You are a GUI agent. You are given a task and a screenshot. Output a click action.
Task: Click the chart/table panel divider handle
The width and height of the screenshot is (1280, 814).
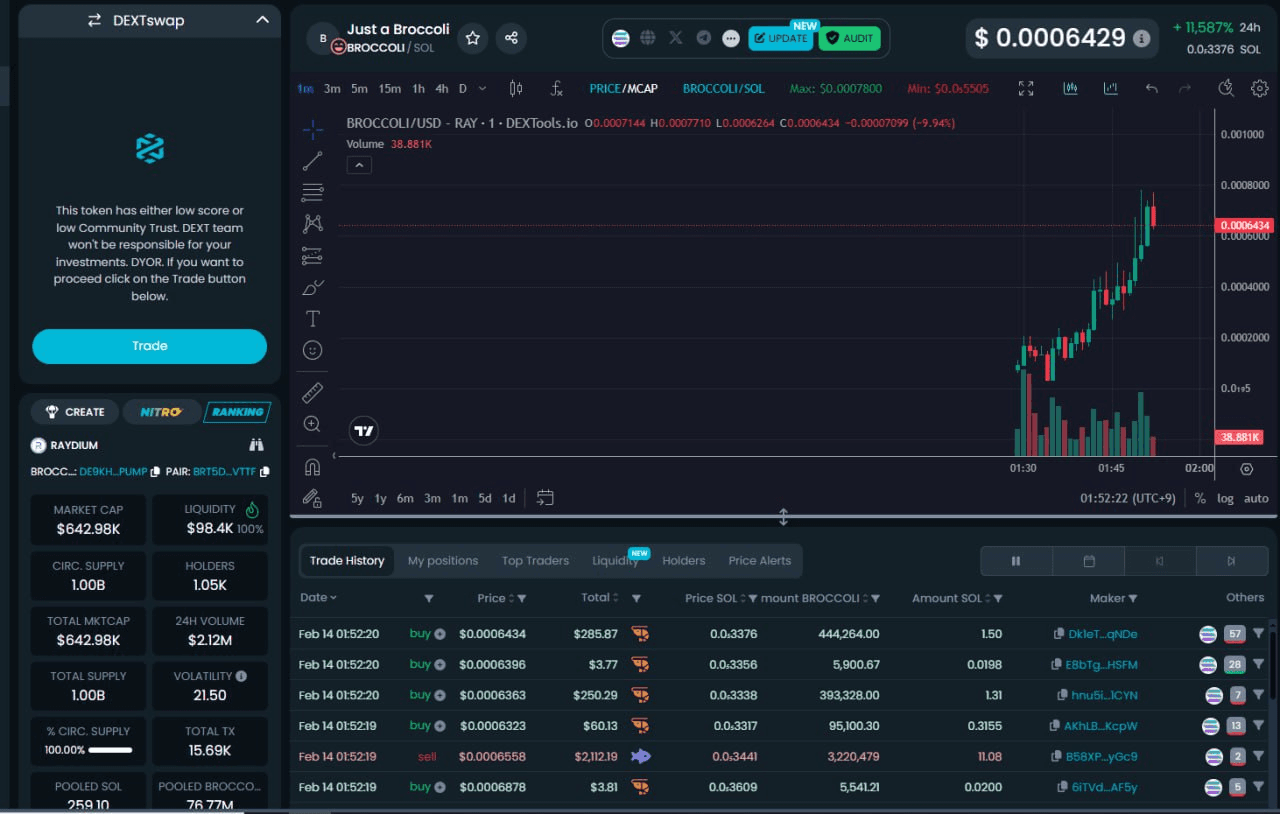783,517
